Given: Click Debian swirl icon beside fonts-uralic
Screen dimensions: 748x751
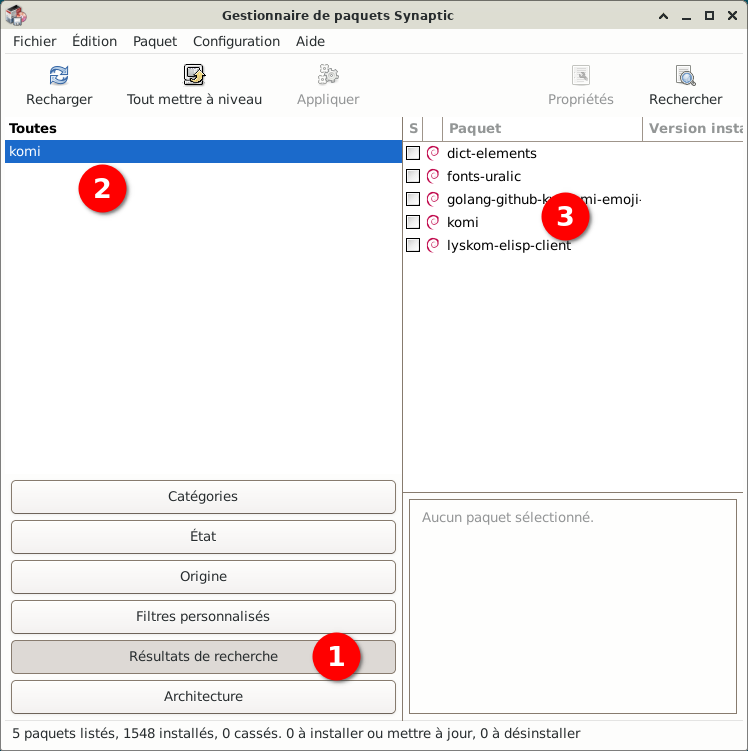Looking at the screenshot, I should [432, 176].
